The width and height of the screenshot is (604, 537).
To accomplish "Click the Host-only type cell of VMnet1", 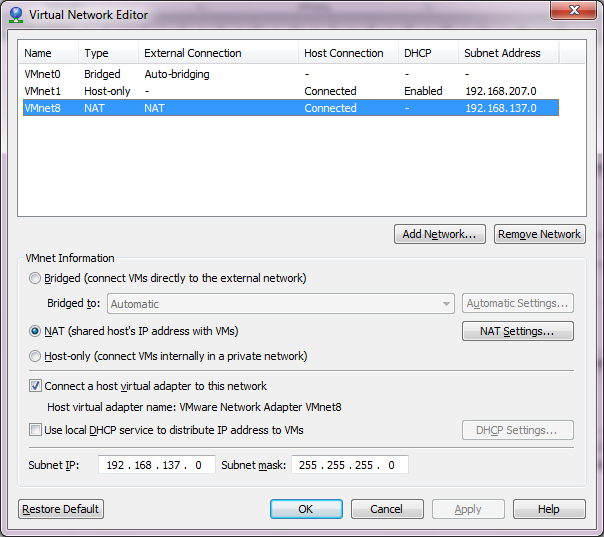I will point(107,91).
